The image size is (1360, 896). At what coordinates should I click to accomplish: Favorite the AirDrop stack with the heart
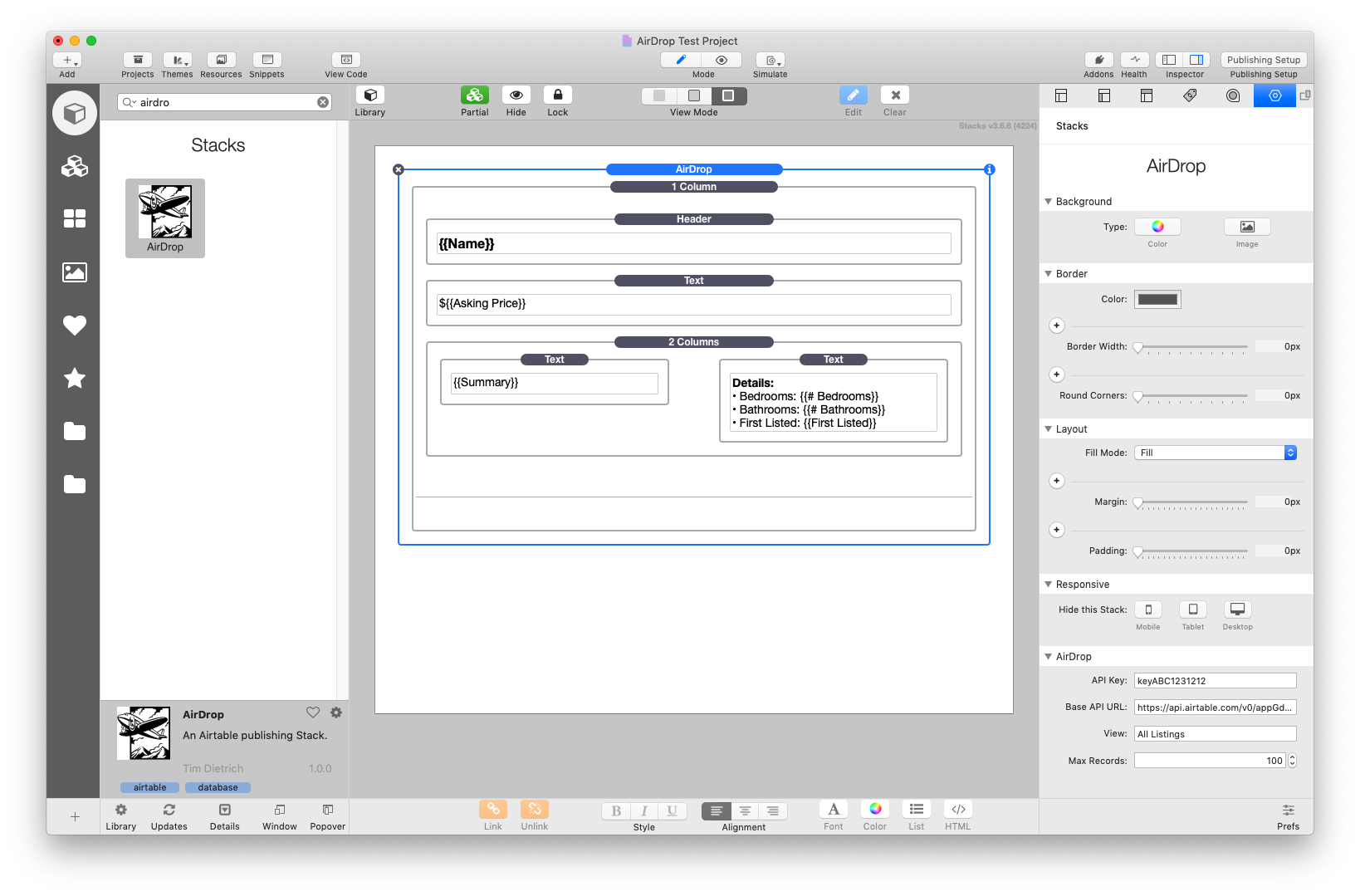(x=313, y=712)
